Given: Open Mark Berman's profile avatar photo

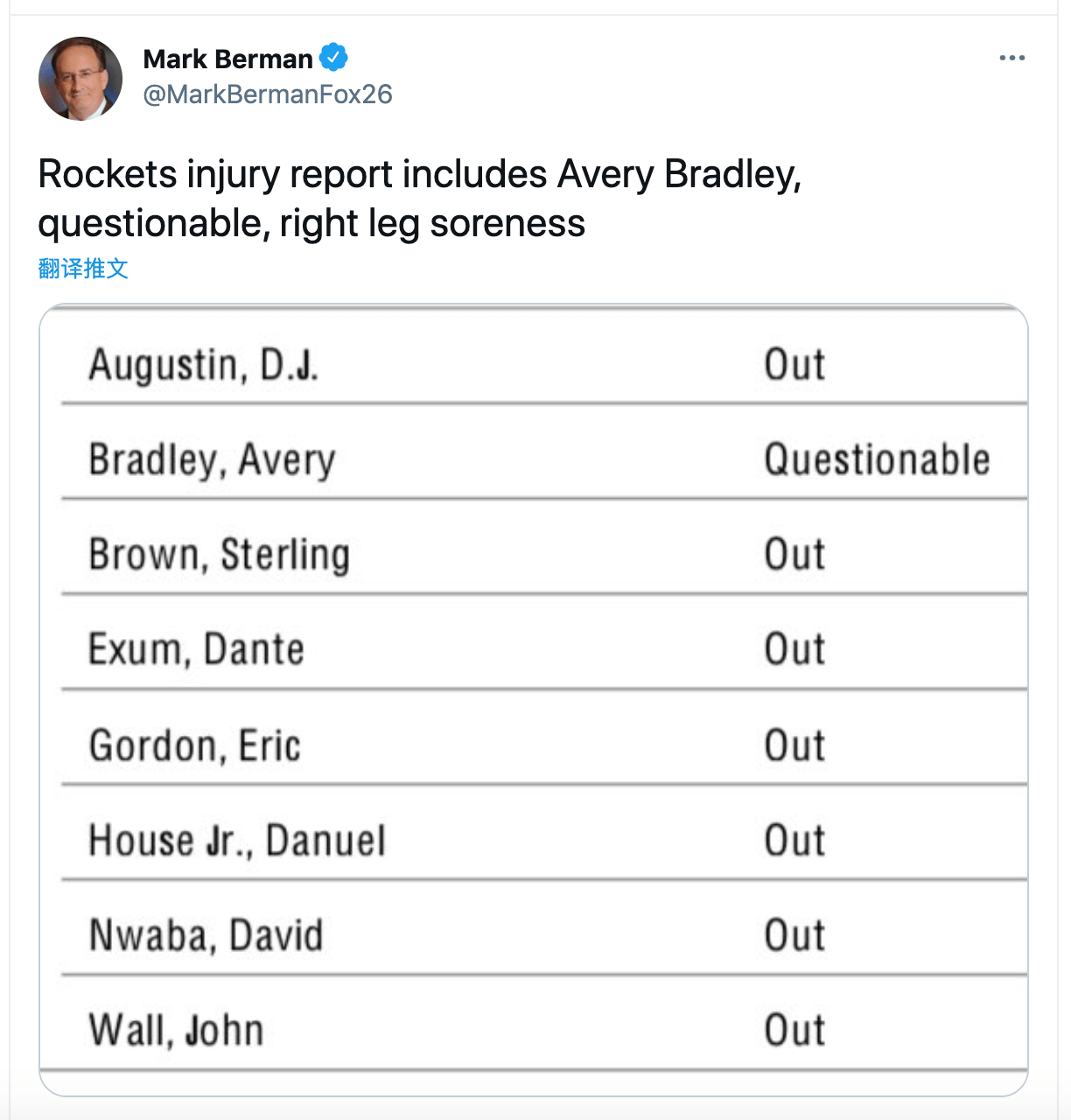Looking at the screenshot, I should click(x=80, y=78).
